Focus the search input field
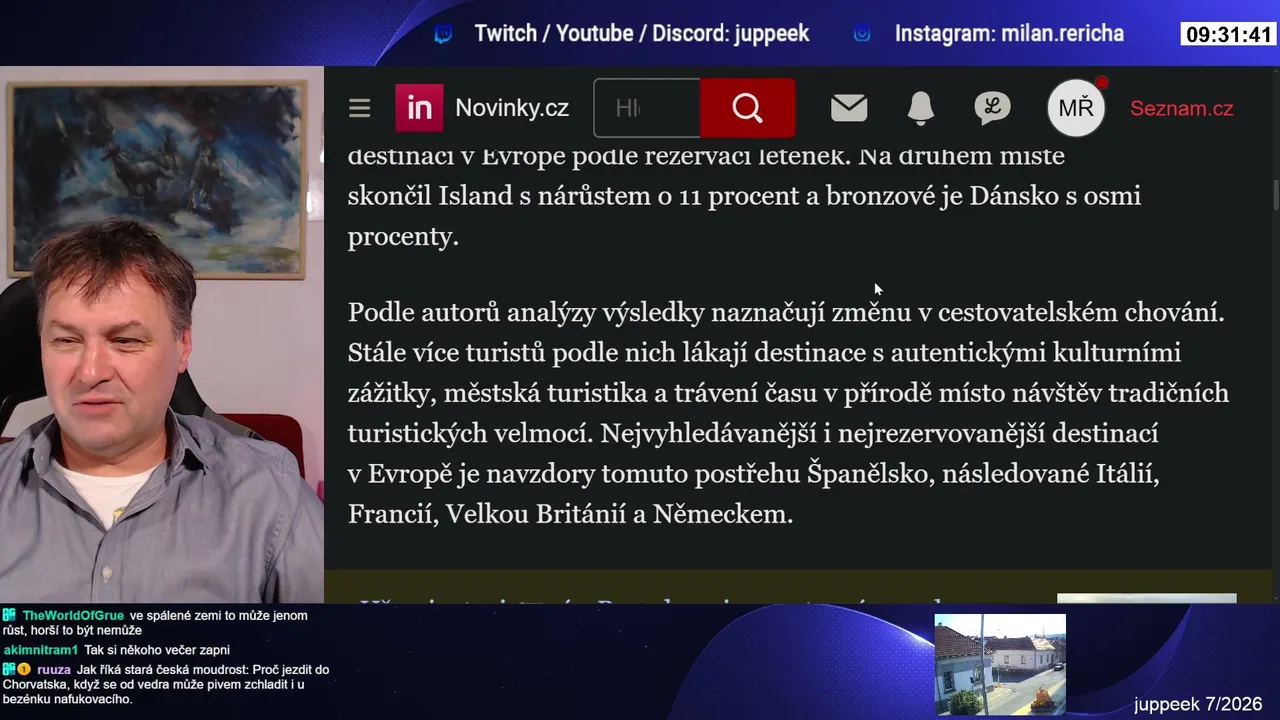Screen dimensions: 1280x720 647,108
